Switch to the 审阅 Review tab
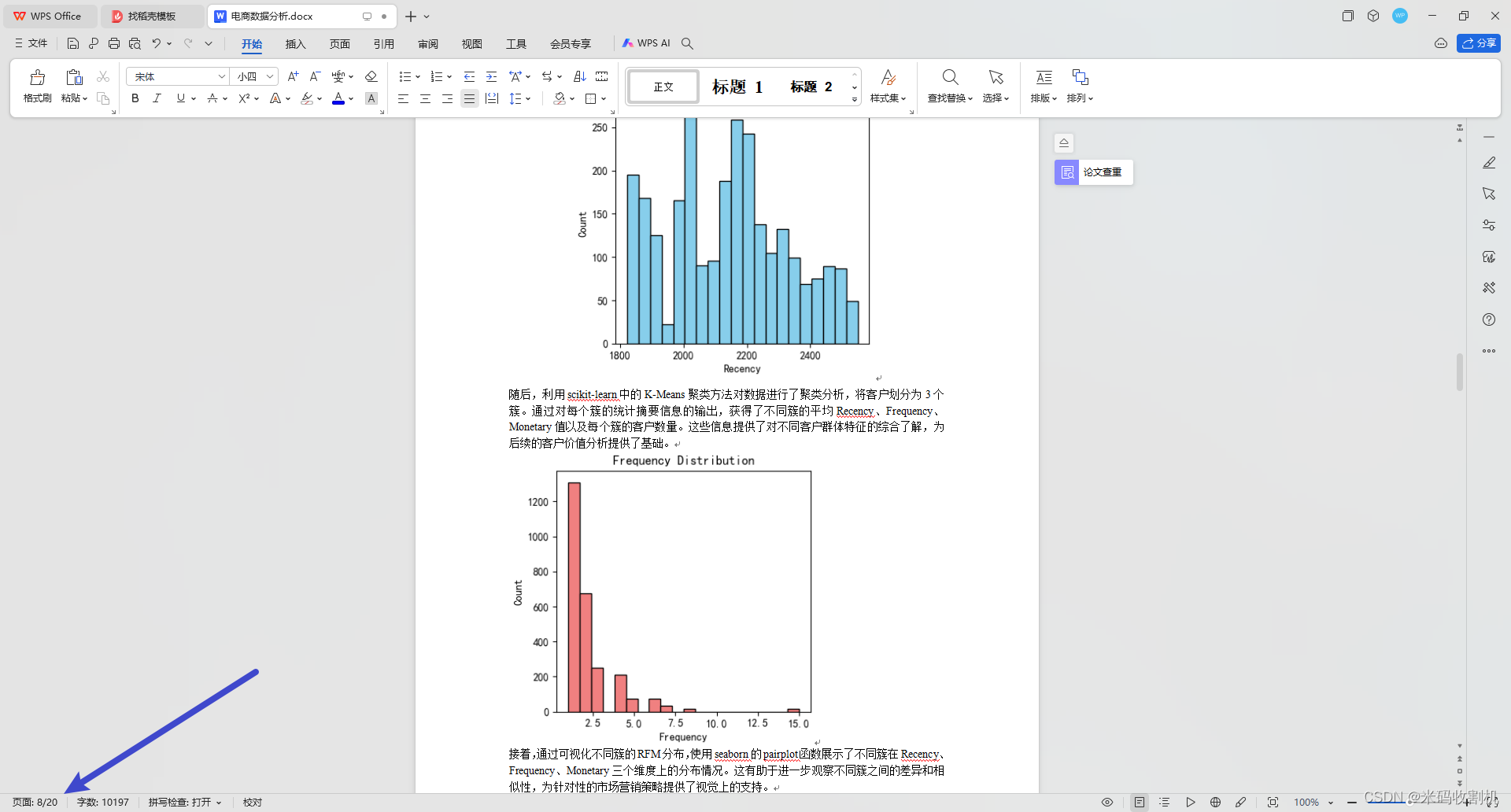Image resolution: width=1511 pixels, height=812 pixels. tap(427, 43)
